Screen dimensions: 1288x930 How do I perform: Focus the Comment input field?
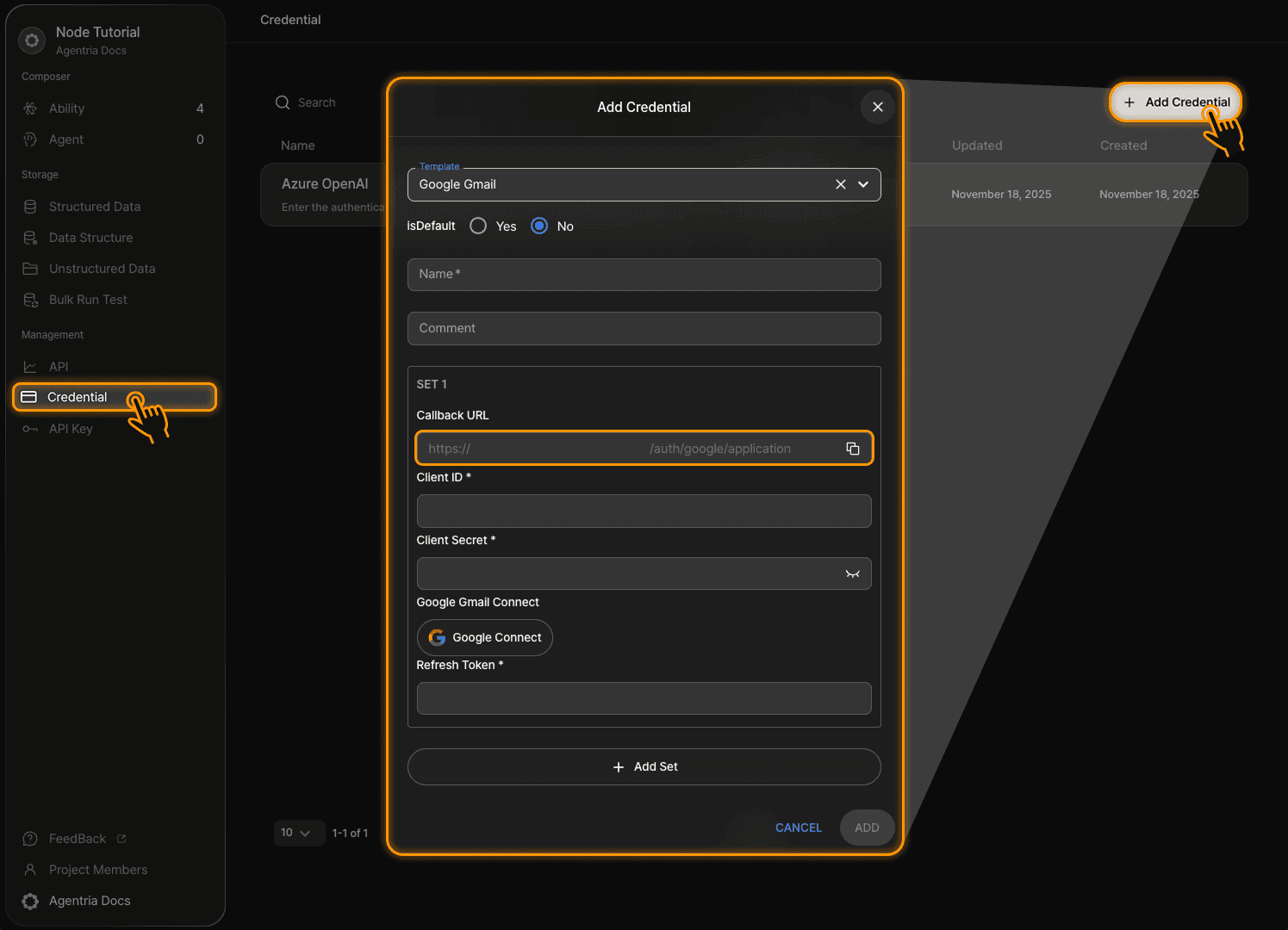point(644,328)
